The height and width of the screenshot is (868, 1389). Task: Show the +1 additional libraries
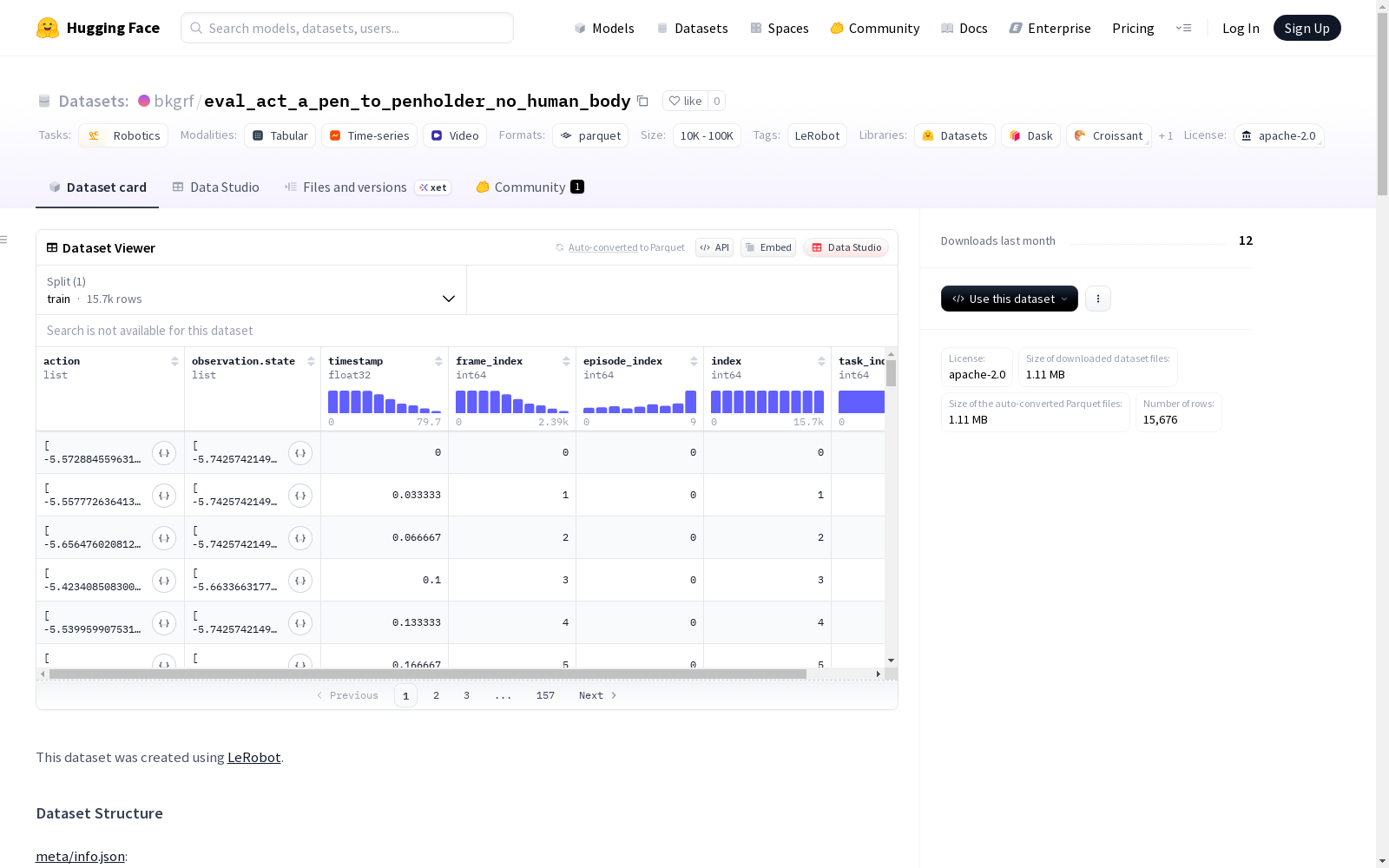(x=1166, y=136)
